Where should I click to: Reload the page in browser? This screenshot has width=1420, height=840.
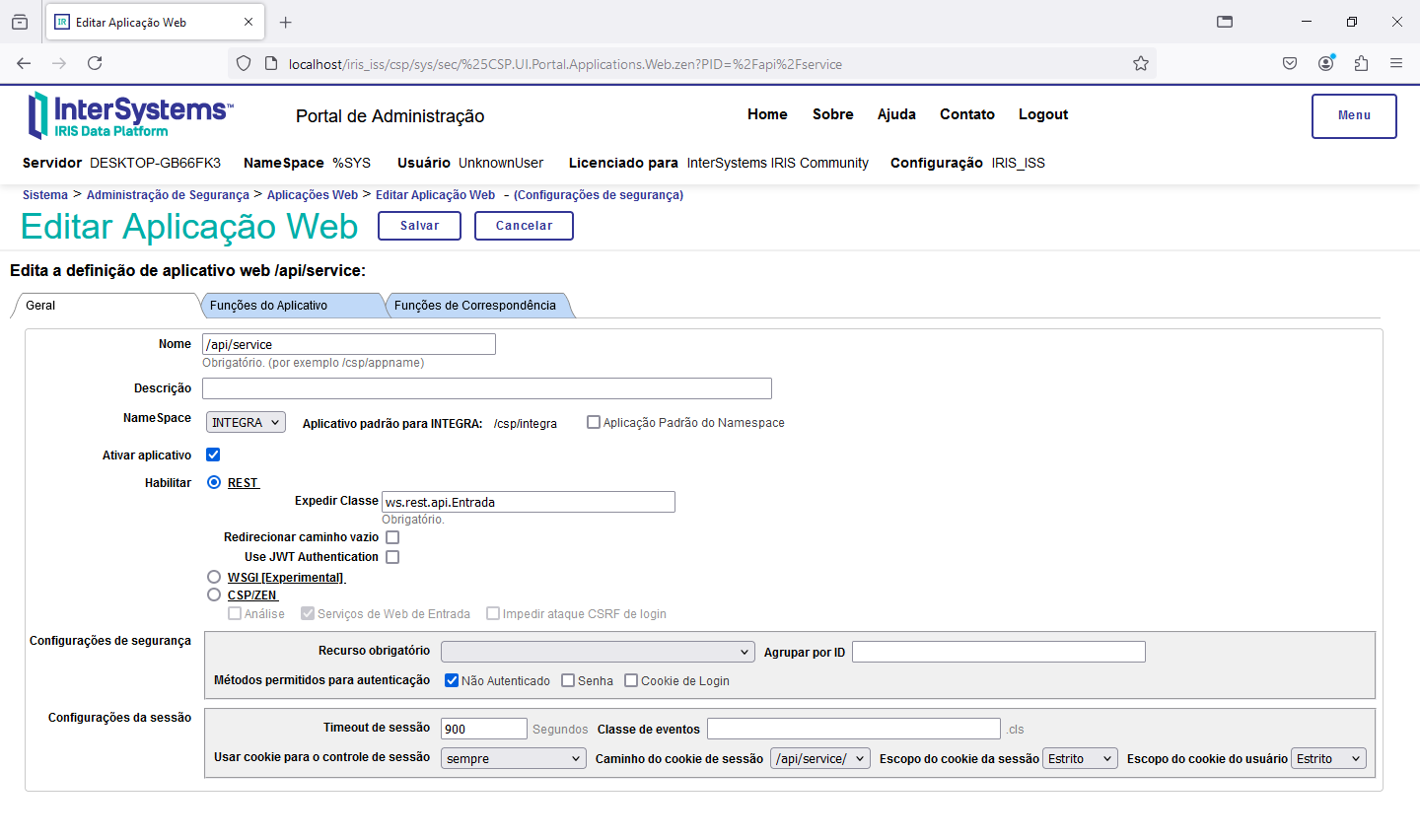click(95, 63)
